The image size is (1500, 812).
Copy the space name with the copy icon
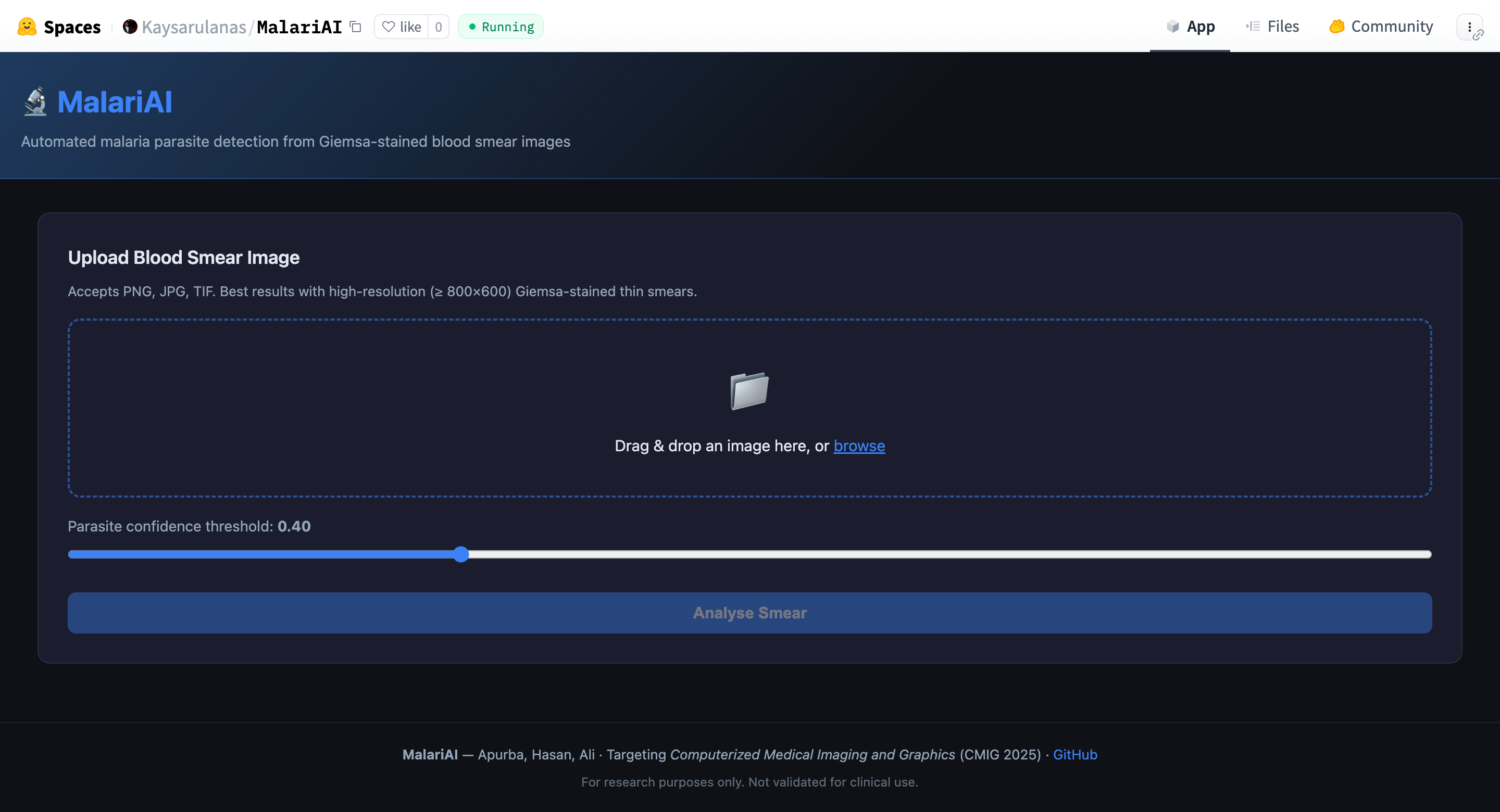coord(355,27)
